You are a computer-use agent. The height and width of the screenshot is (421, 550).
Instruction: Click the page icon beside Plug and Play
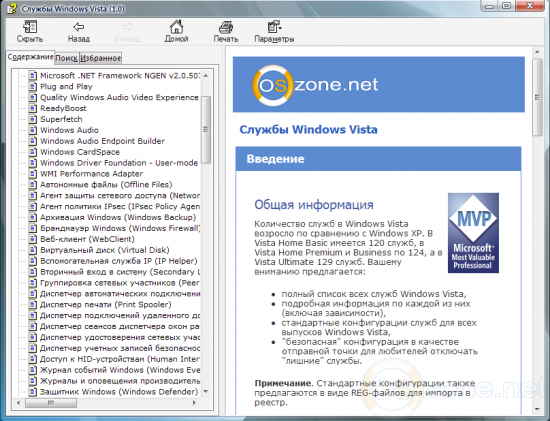click(x=33, y=87)
